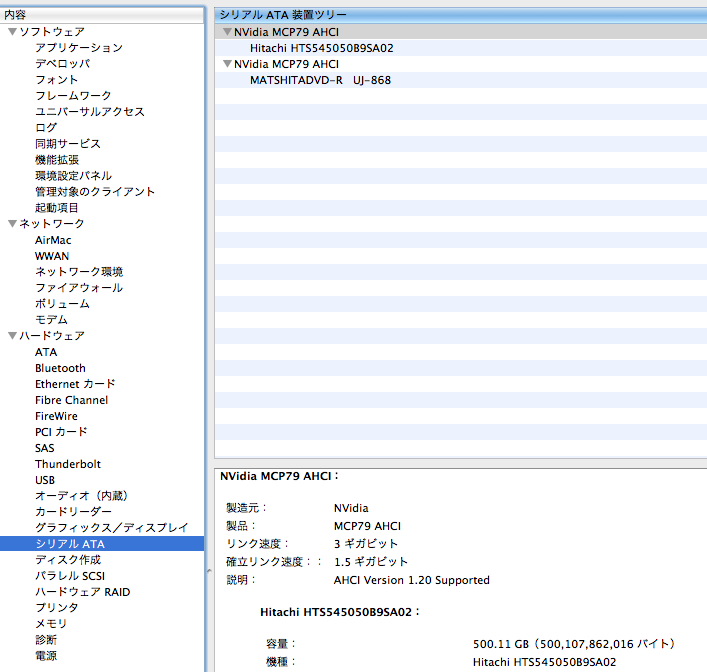707x672 pixels.
Task: Select パラレル SCSI item
Action: (x=70, y=576)
